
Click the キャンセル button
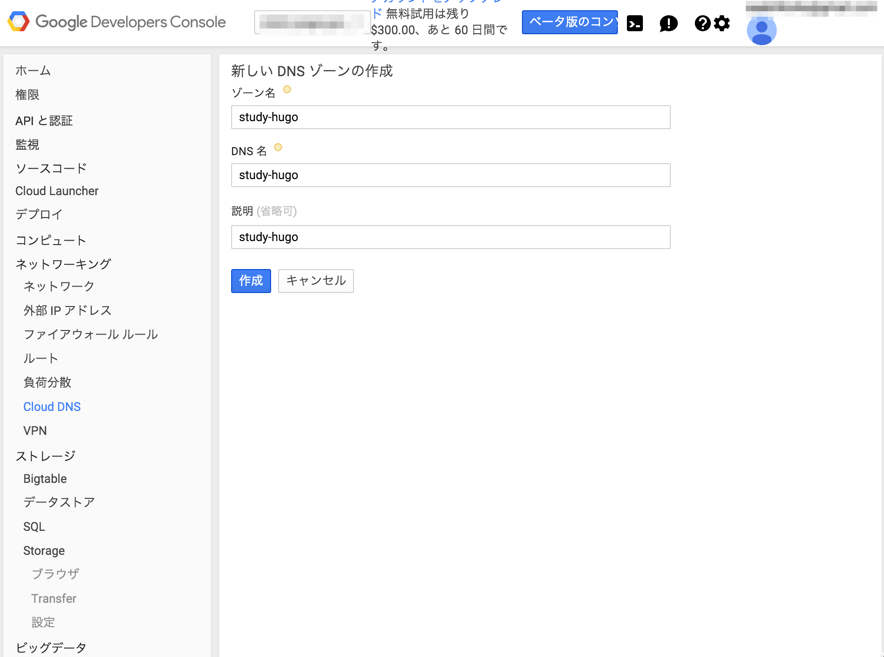point(316,281)
